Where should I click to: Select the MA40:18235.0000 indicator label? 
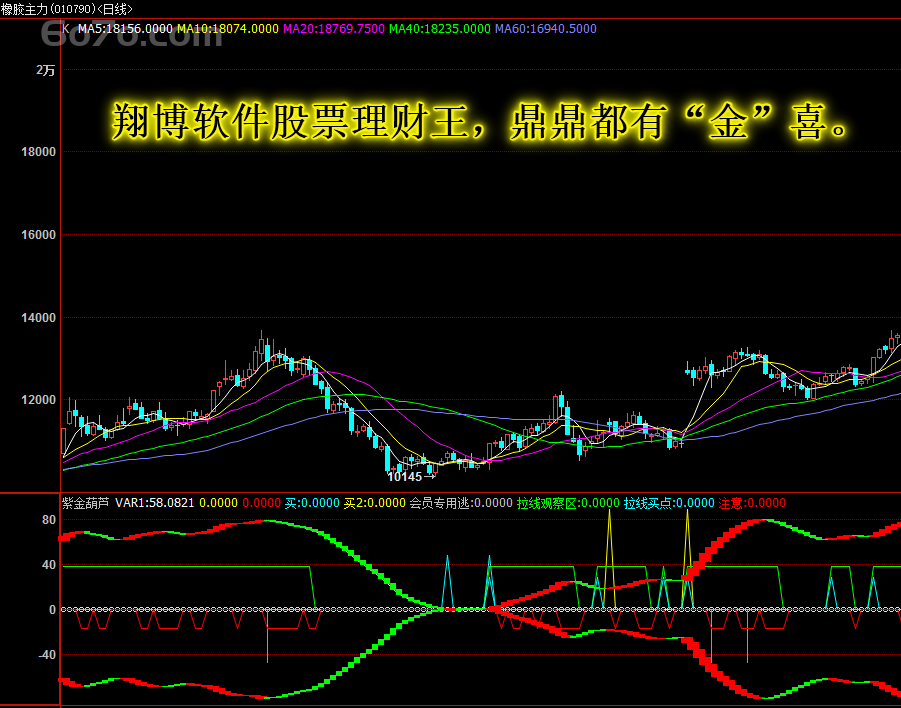tap(440, 29)
